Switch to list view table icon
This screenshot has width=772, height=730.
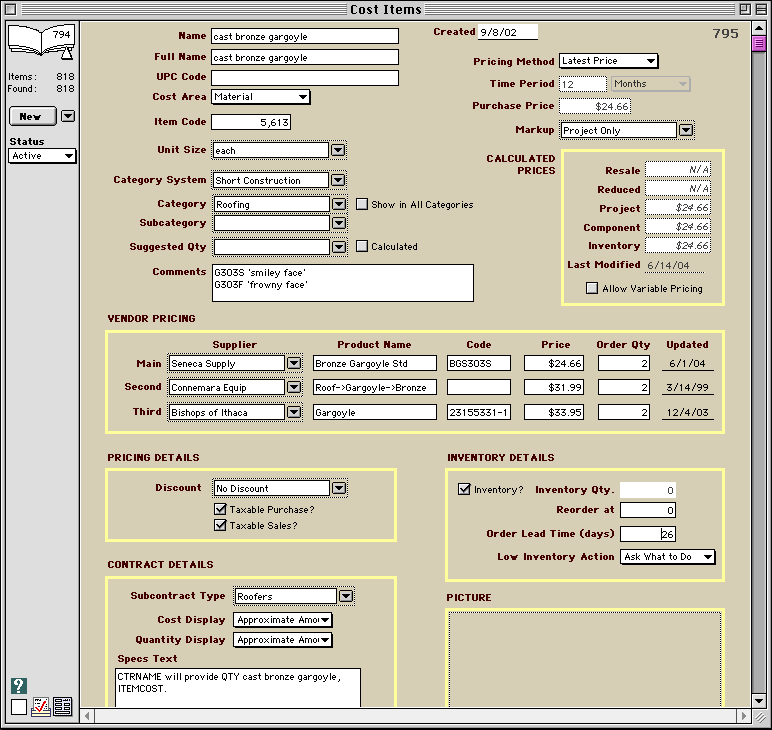click(x=63, y=706)
